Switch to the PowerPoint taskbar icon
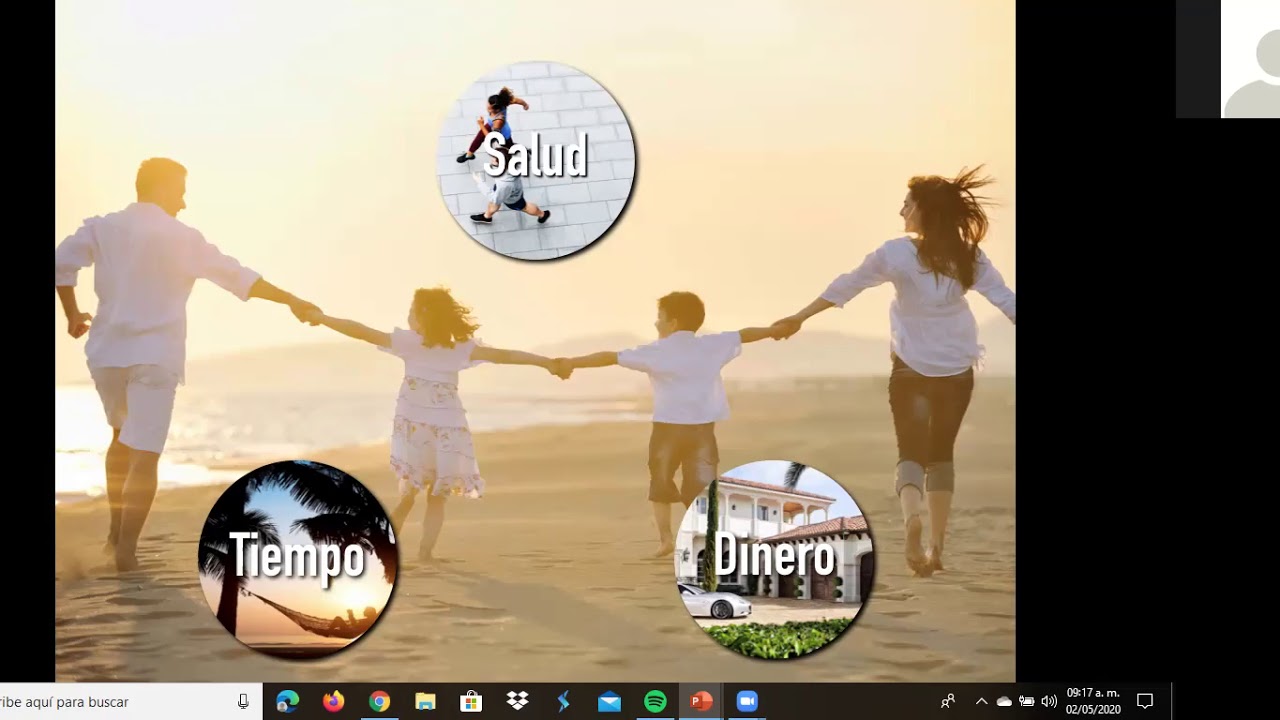1280x720 pixels. [701, 702]
